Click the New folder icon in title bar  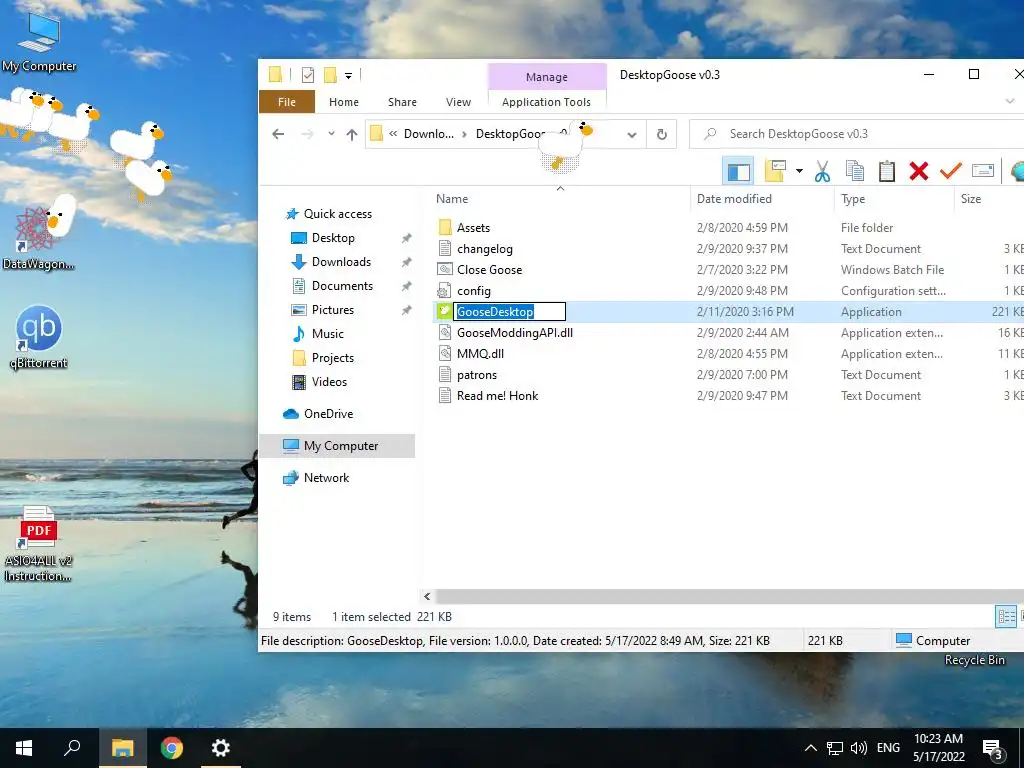point(331,76)
